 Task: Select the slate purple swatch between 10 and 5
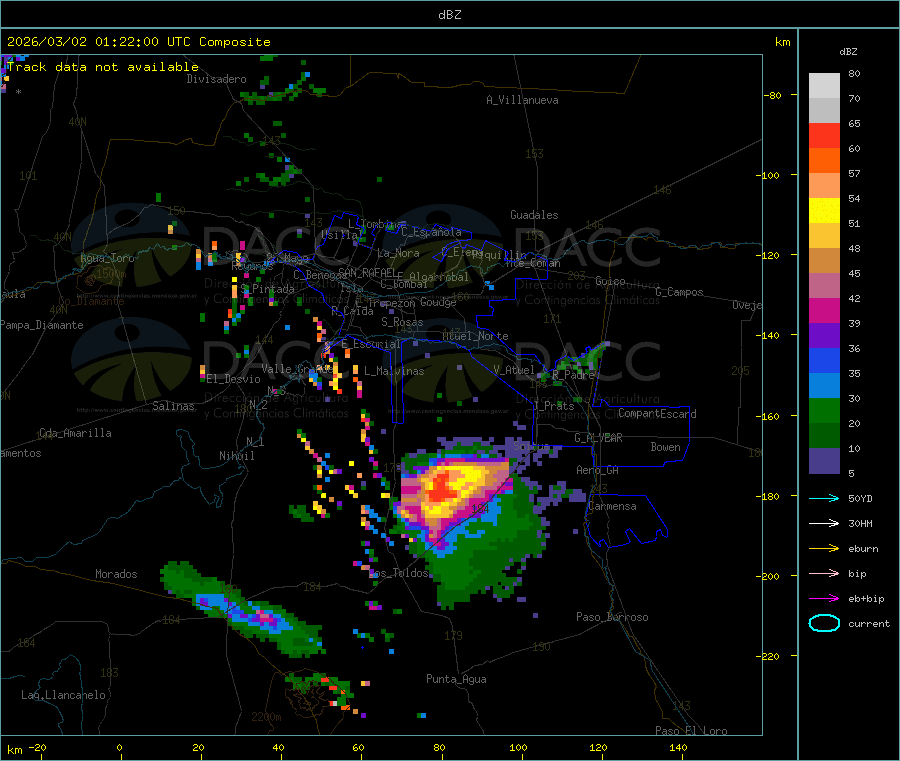point(824,461)
